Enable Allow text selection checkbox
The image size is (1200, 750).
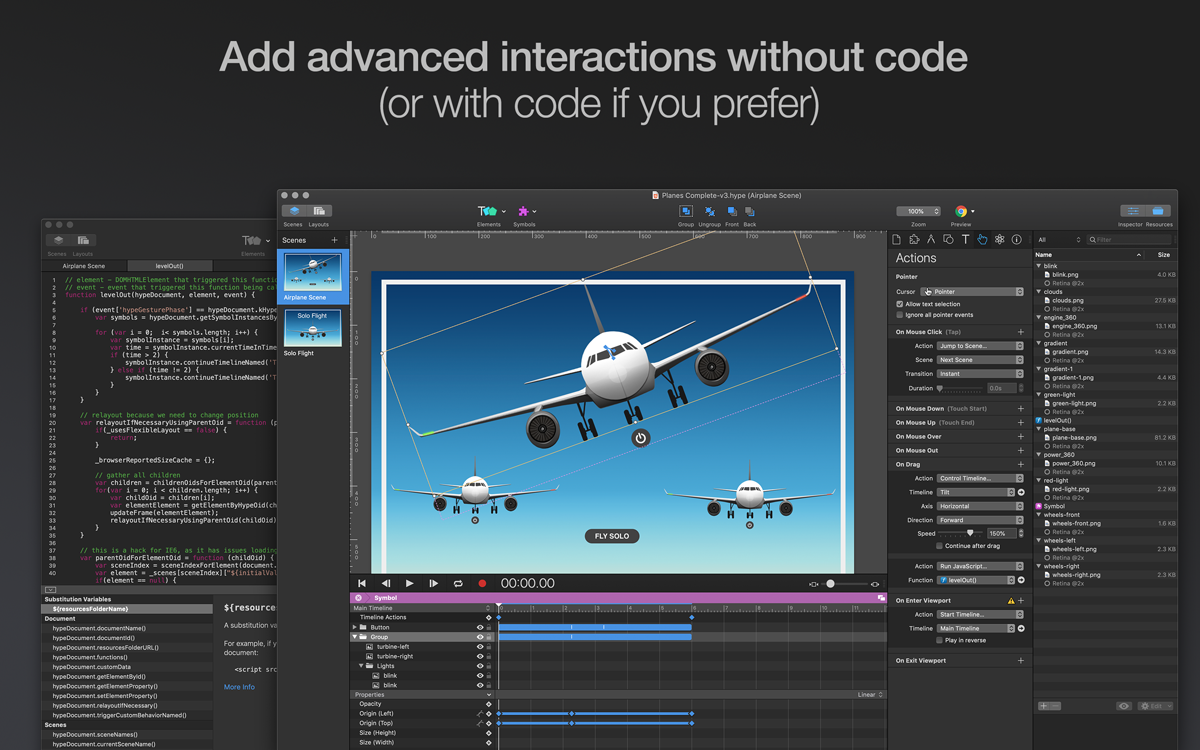[x=900, y=304]
